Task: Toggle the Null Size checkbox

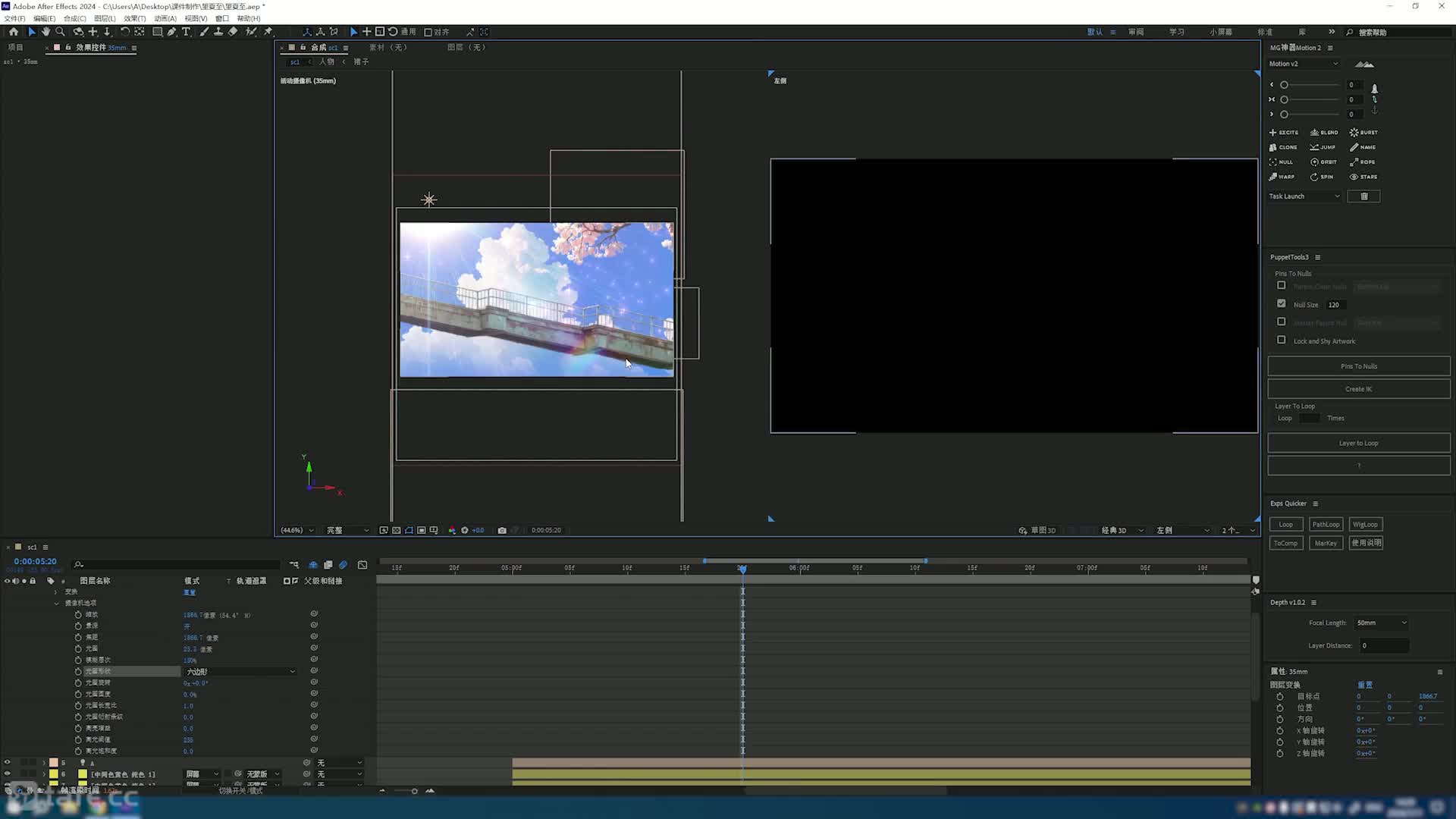Action: pos(1282,303)
